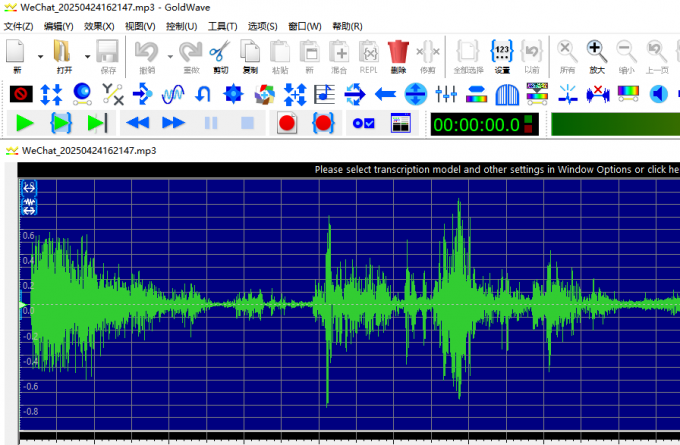Image resolution: width=680 pixels, height=445 pixels.
Task: Click the rainbow spectrum filter icon
Action: pyautogui.click(x=628, y=94)
